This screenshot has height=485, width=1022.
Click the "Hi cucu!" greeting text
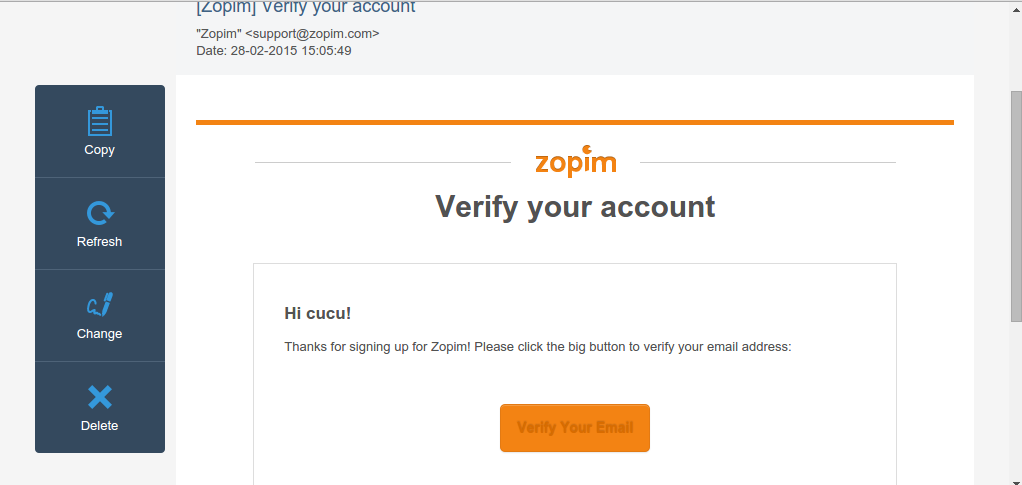point(318,313)
